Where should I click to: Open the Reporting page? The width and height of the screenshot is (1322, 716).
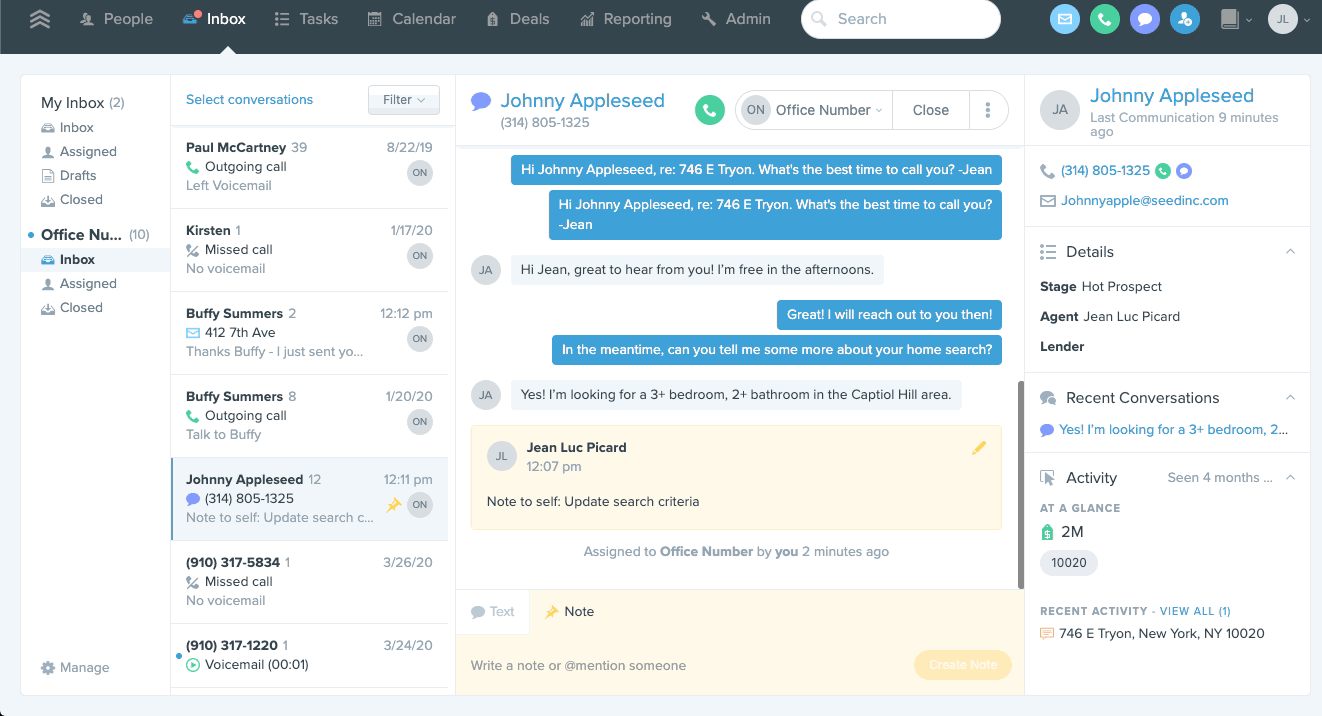click(x=625, y=19)
